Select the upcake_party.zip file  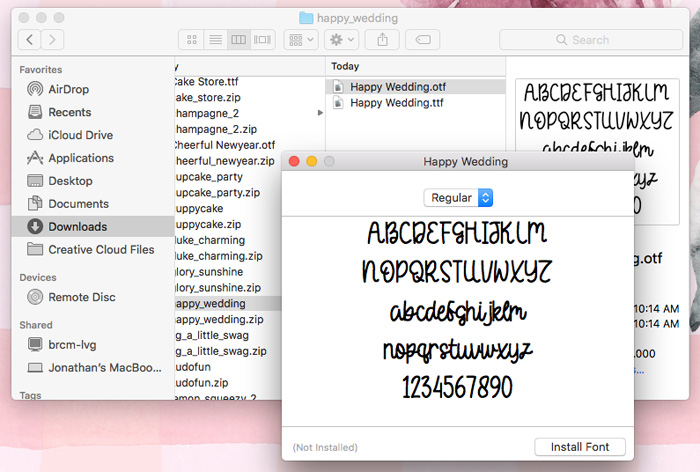click(x=218, y=192)
